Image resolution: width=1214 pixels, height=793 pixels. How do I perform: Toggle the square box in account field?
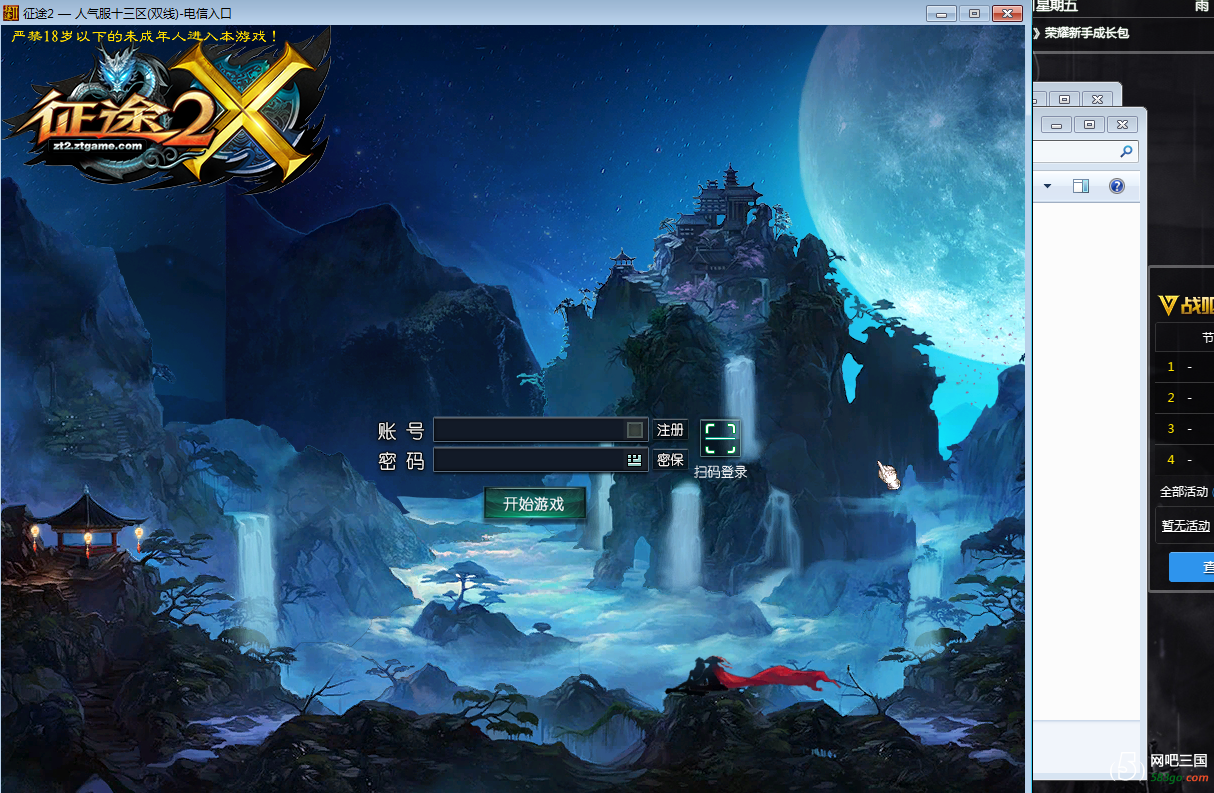coord(634,430)
